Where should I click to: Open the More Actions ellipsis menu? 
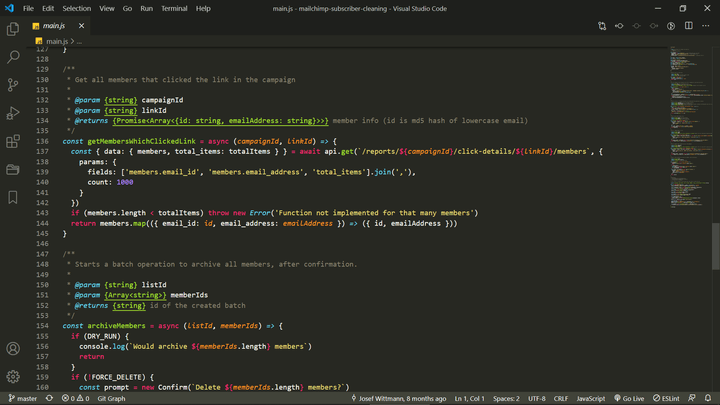[706, 26]
